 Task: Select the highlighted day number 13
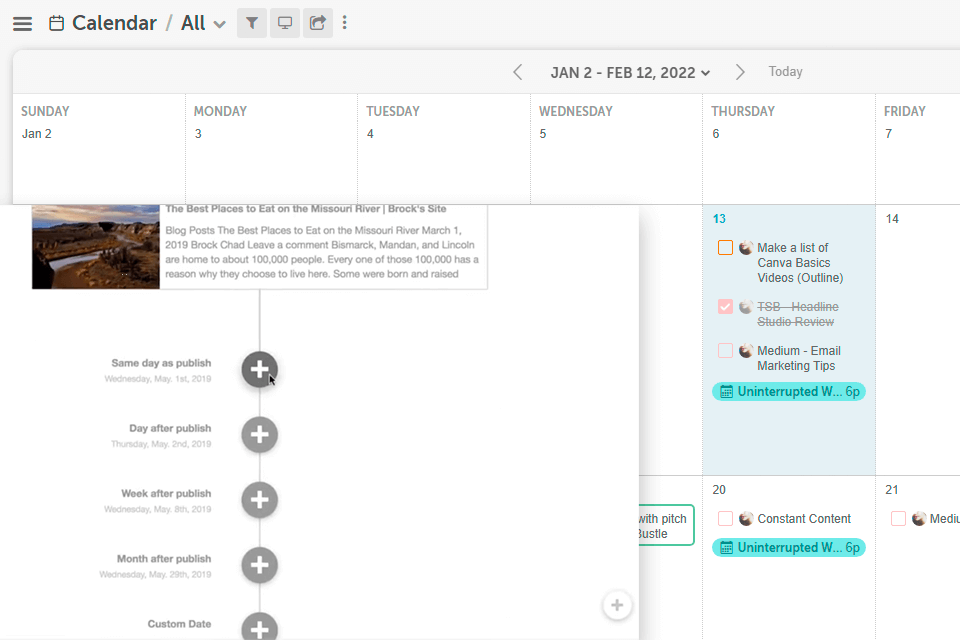(719, 219)
